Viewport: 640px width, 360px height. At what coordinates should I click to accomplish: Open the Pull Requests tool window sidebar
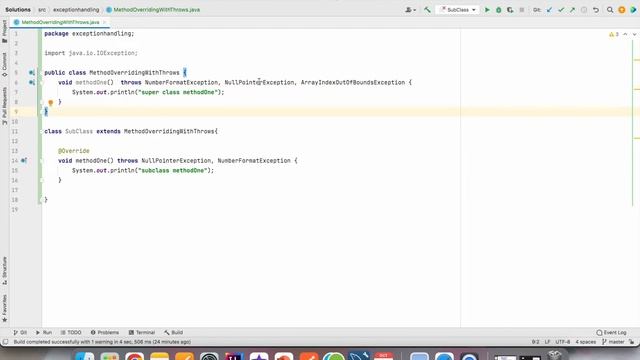point(4,106)
